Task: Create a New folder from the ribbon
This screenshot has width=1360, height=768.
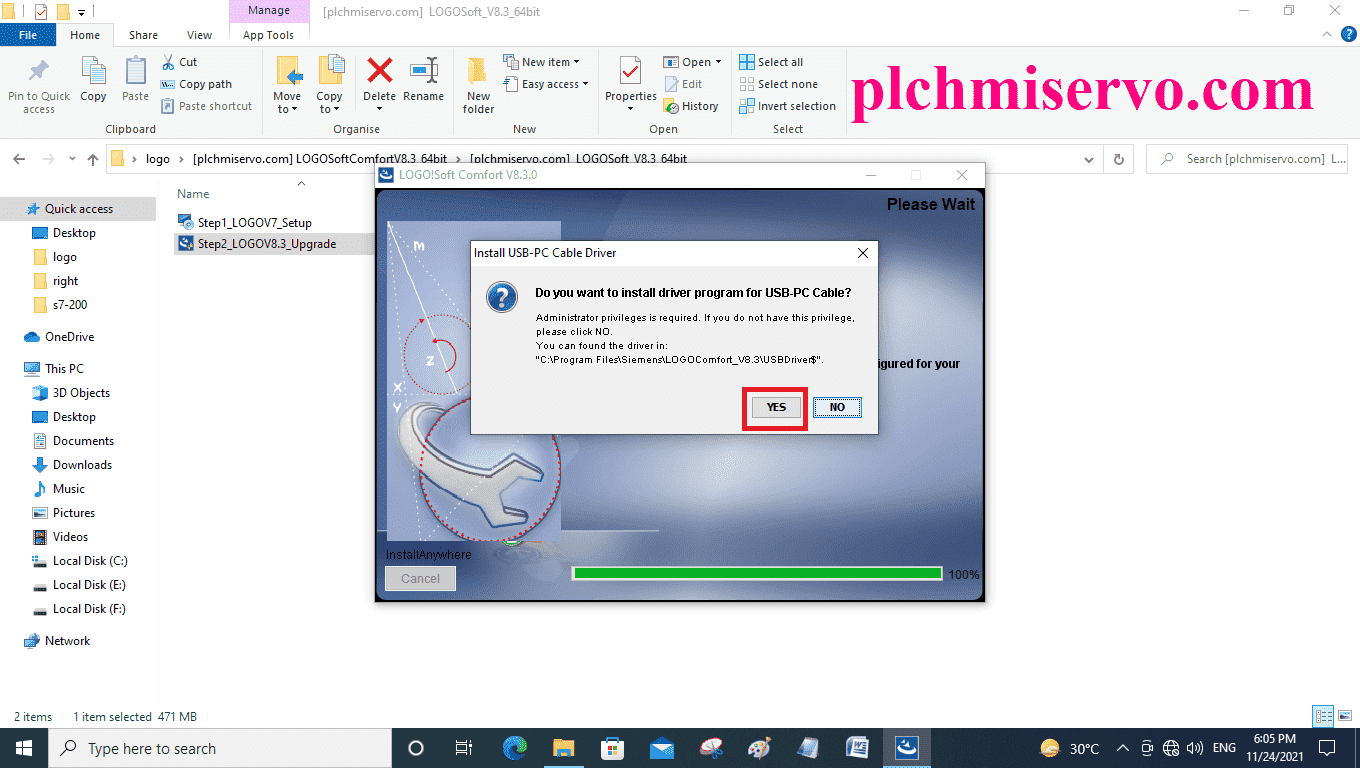Action: coord(479,85)
